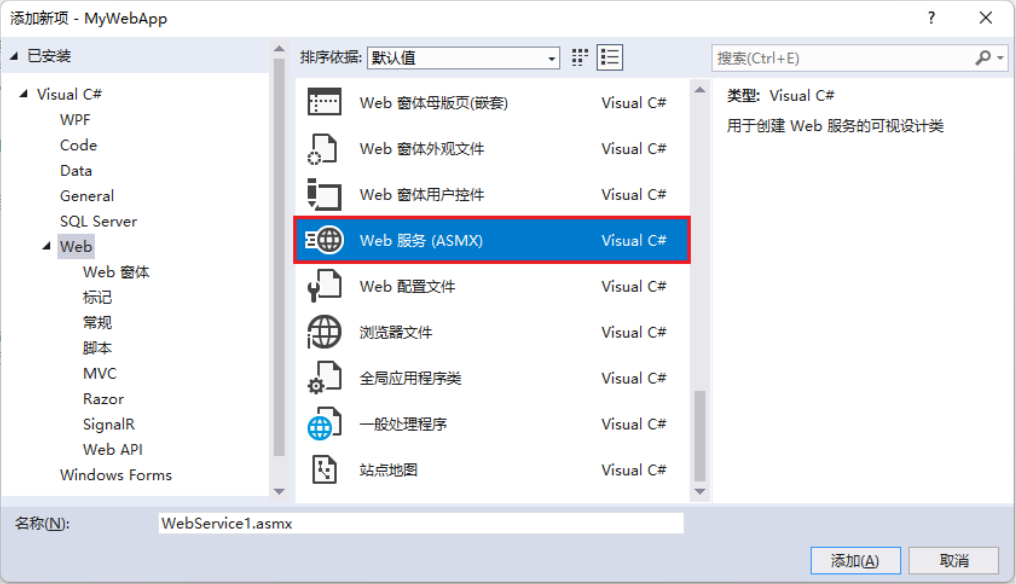1016x584 pixels.
Task: Focus the 名称 input field
Action: click(x=421, y=524)
